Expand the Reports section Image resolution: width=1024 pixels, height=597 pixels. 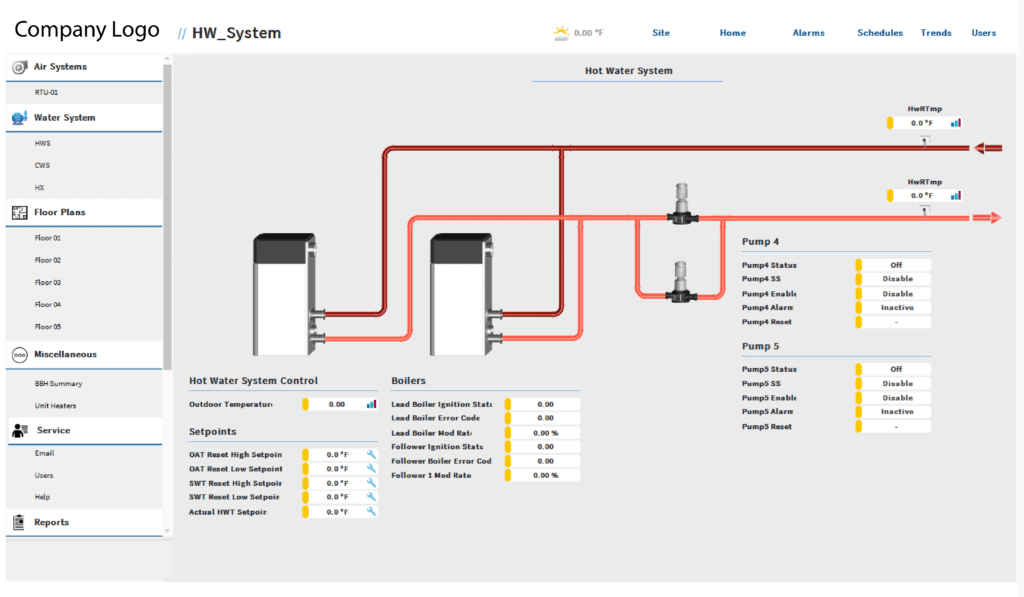(84, 523)
